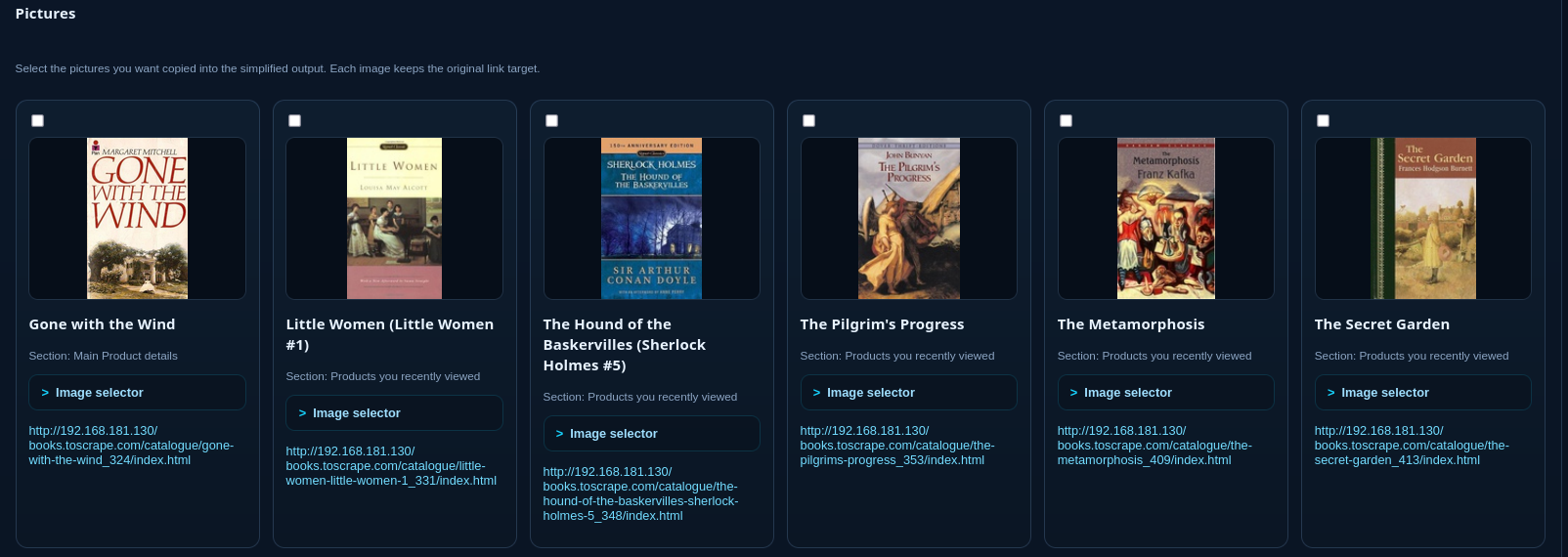Screen dimensions: 1568x557
Task: Click Section text under The Secret Garden
Action: [1411, 356]
